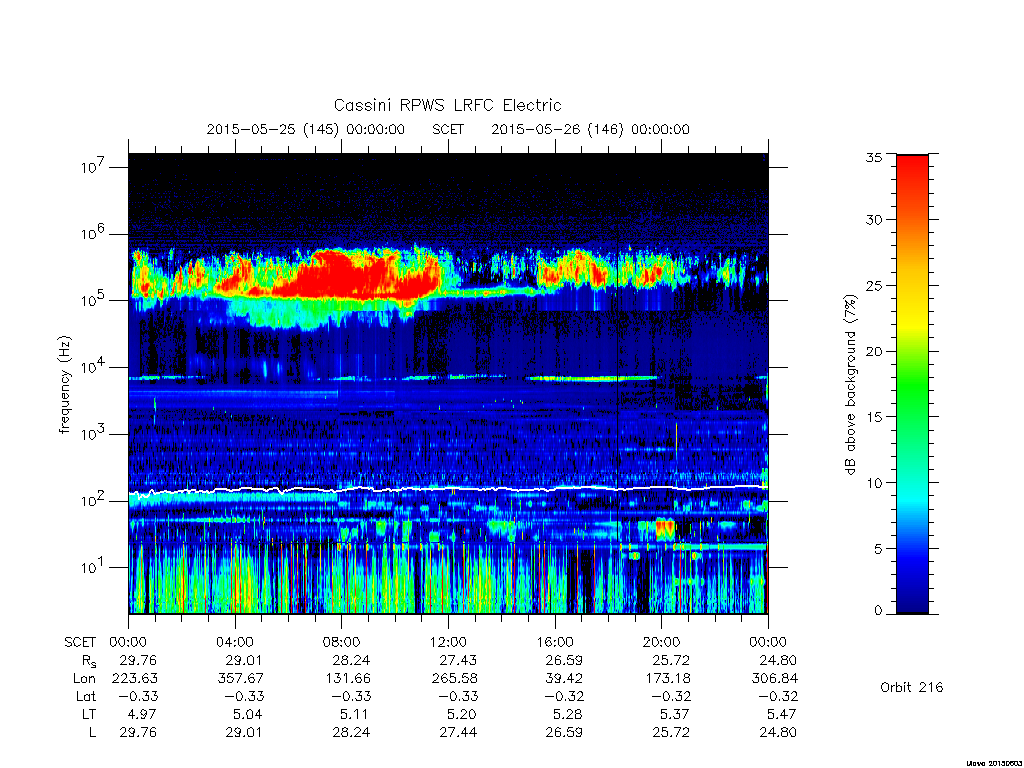Select the start date '2015-05-25 (145) 00:00:00'

pyautogui.click(x=306, y=129)
